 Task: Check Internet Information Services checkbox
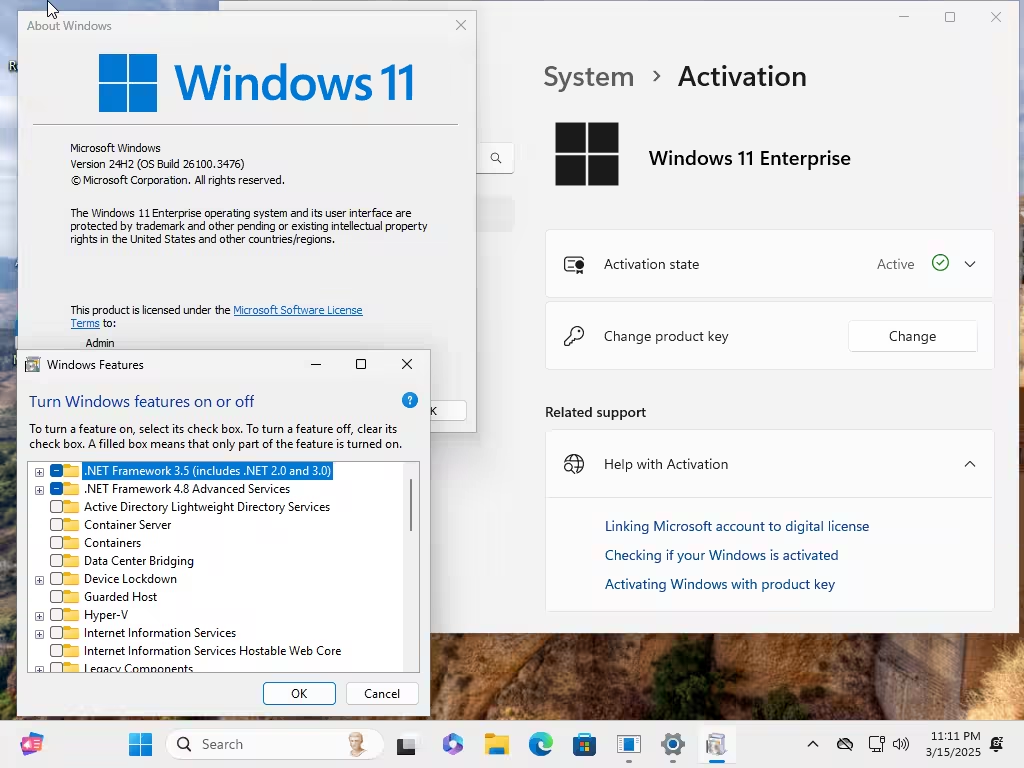56,632
